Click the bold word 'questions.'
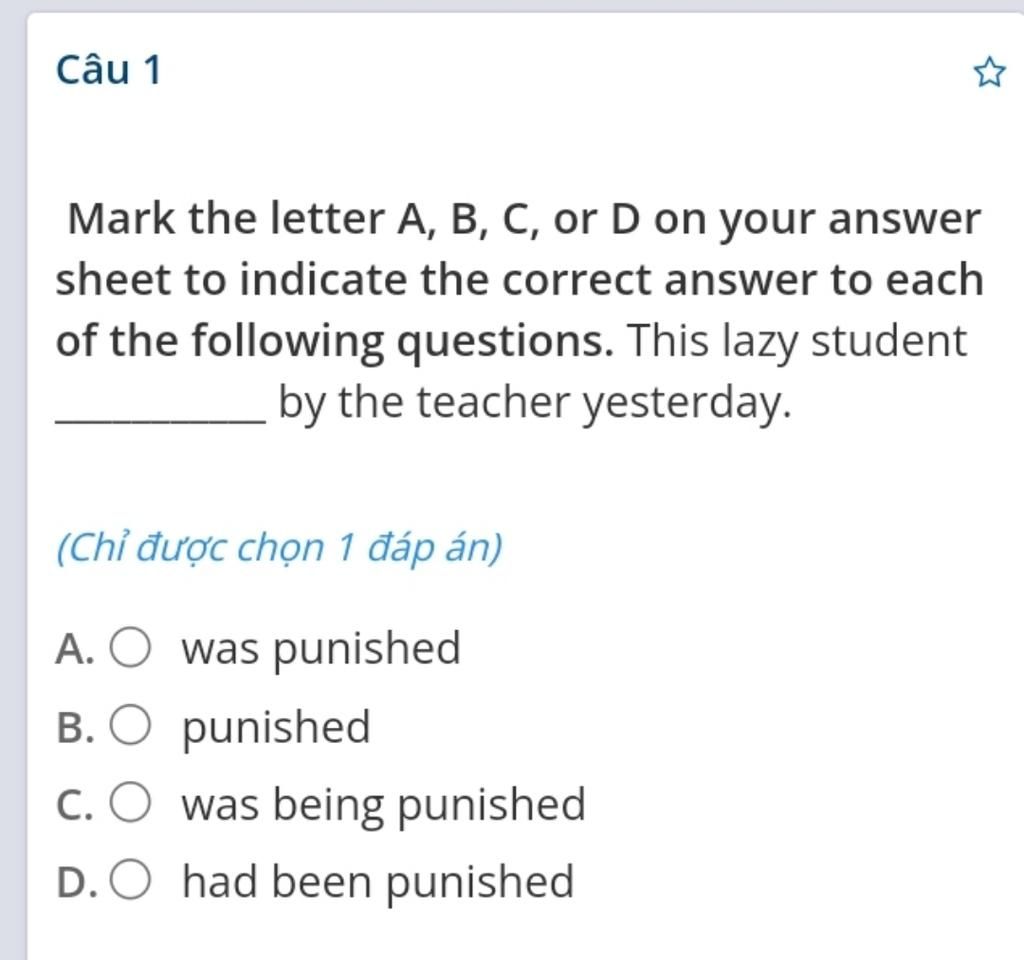This screenshot has width=1024, height=960. click(x=506, y=341)
